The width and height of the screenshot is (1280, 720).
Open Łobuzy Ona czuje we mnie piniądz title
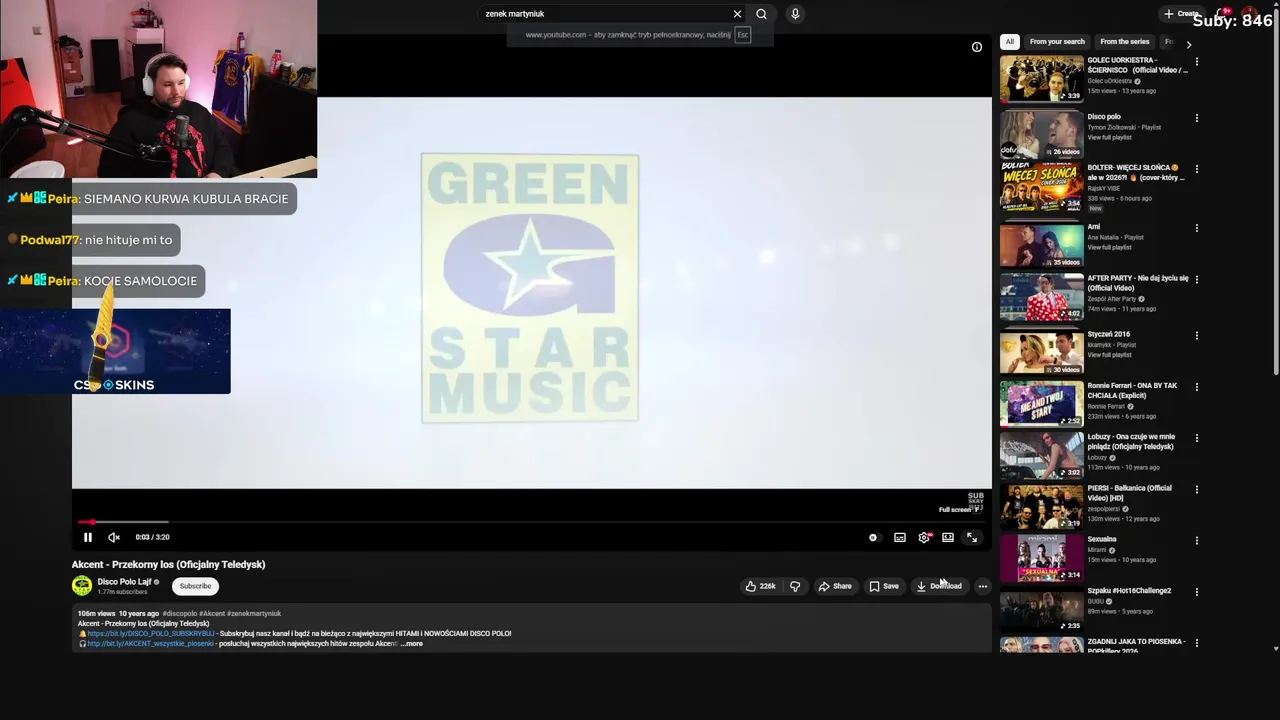click(x=1131, y=441)
